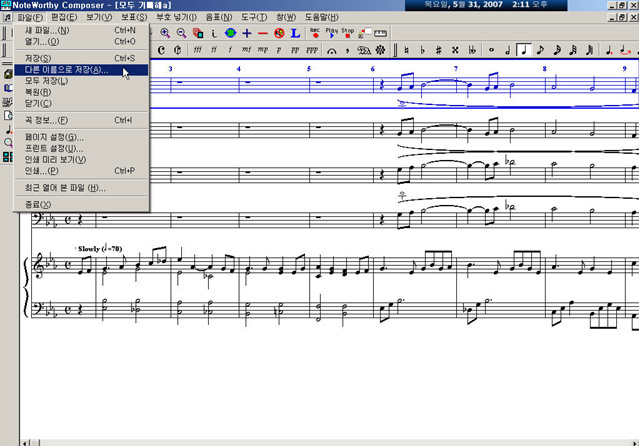Toggle the natural accidental
639x446 pixels.
click(406, 50)
